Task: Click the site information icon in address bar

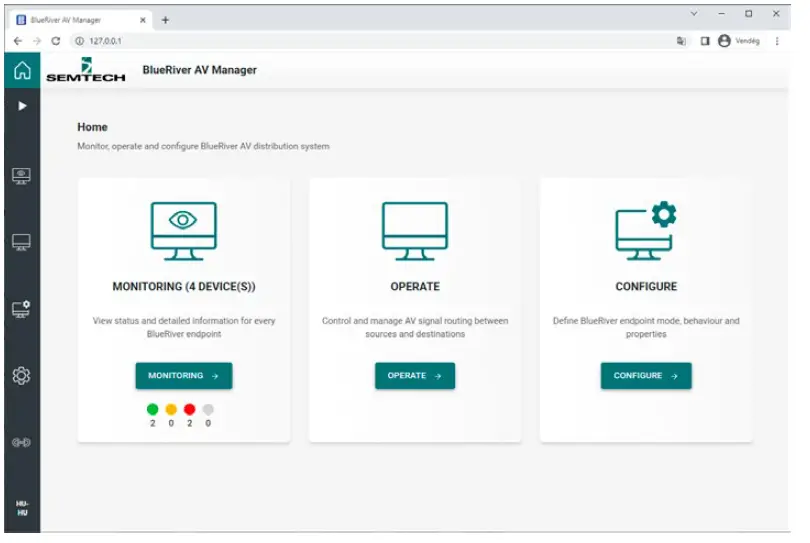Action: tap(80, 41)
